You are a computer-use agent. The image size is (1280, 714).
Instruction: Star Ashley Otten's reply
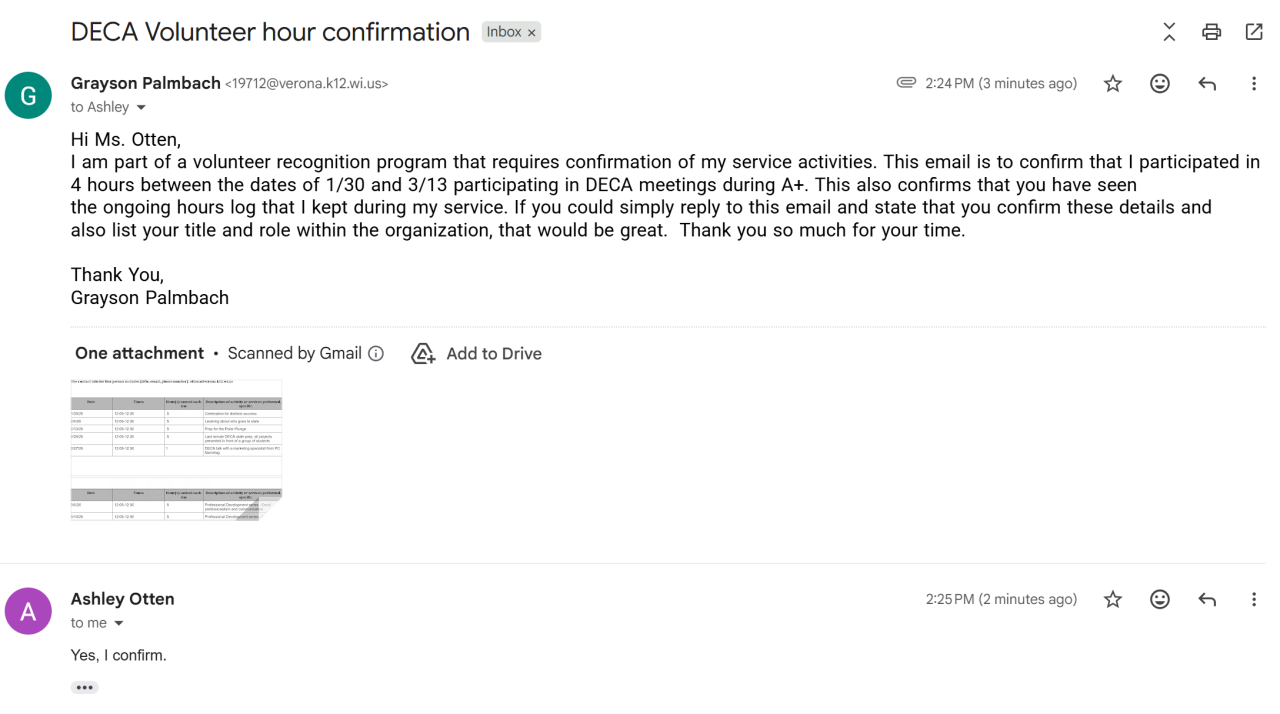[1113, 600]
